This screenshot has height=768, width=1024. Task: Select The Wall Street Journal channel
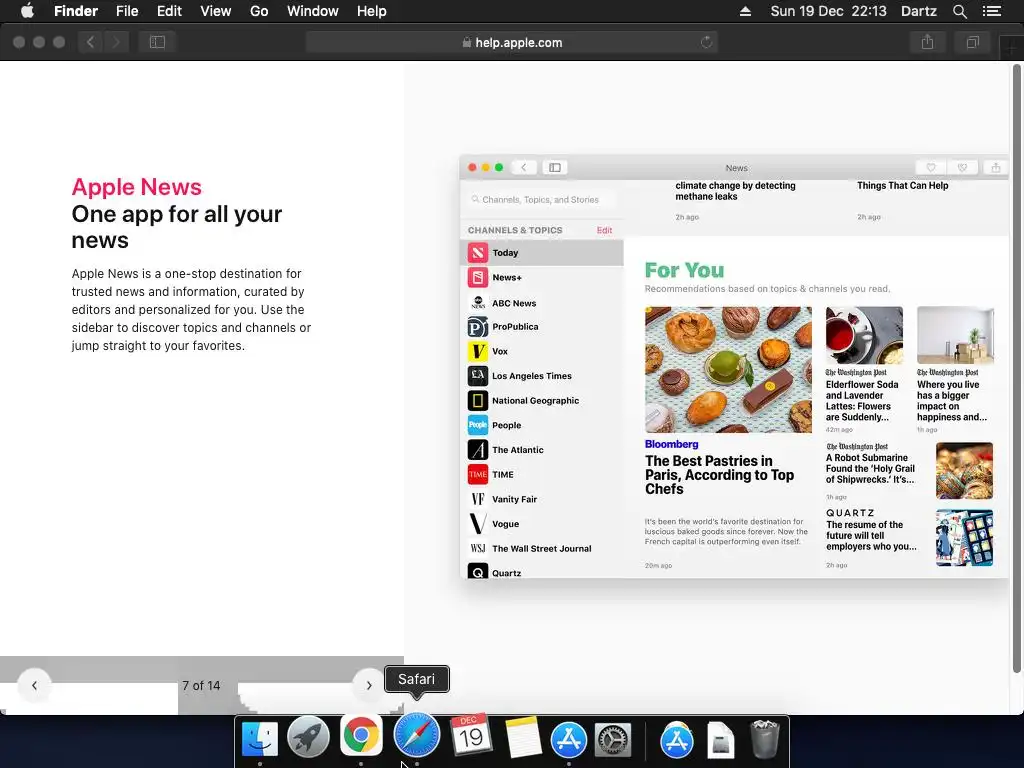click(541, 549)
